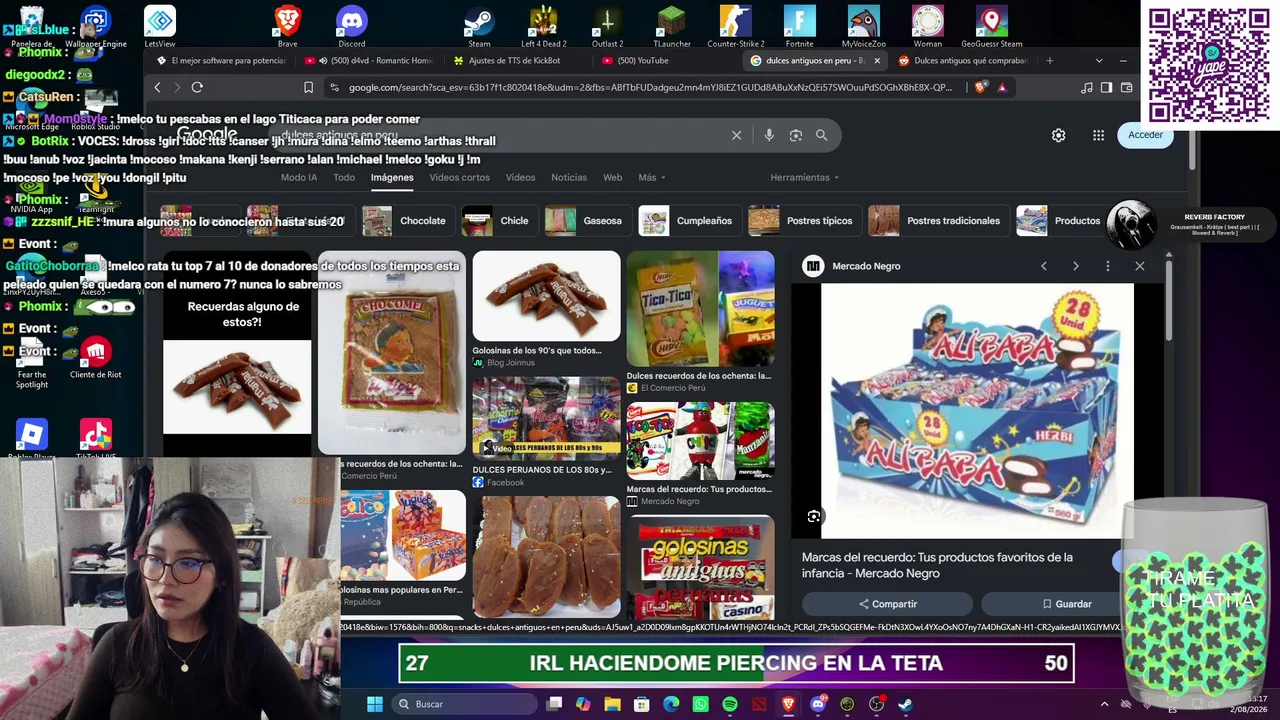Open Spotify from the taskbar
1280x720 pixels.
coord(730,704)
